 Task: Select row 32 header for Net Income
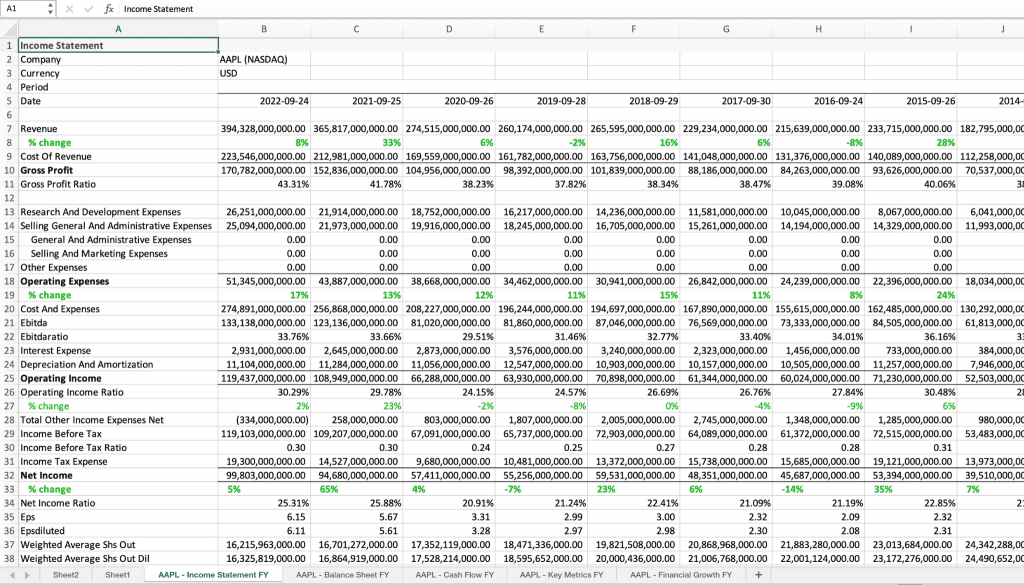coord(9,475)
